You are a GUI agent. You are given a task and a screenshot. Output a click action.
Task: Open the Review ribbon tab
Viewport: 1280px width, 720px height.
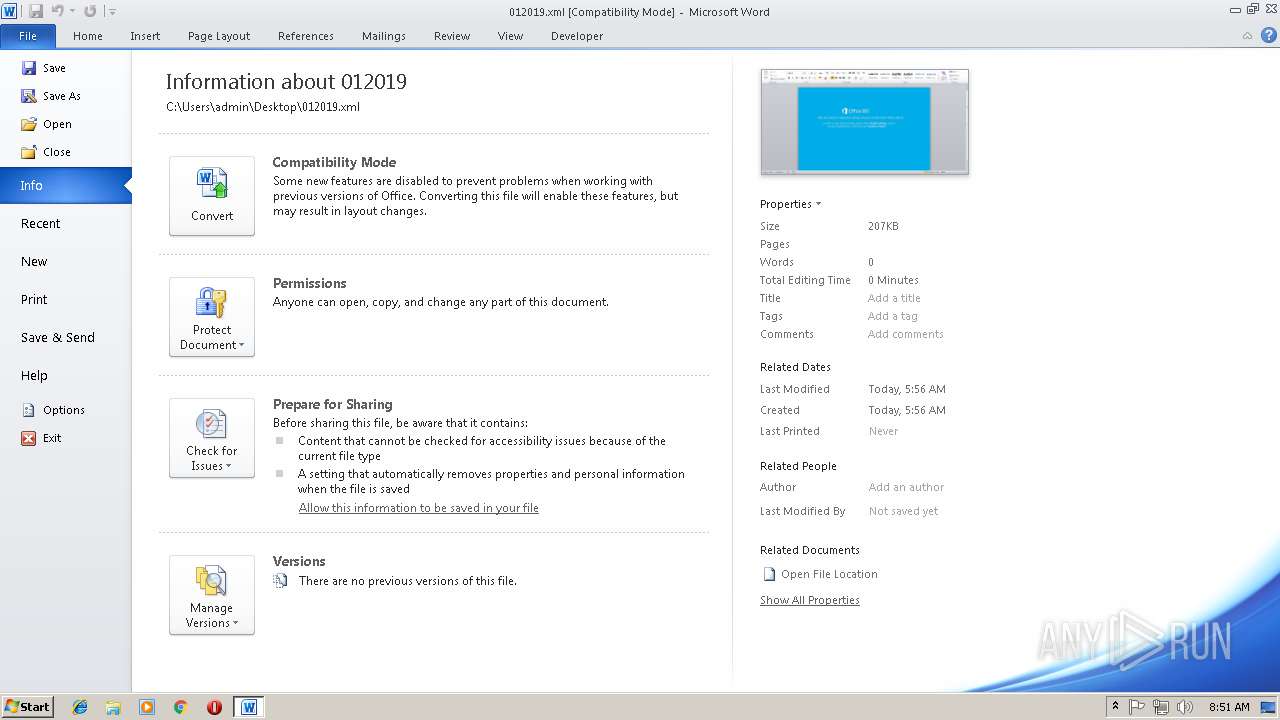tap(452, 36)
